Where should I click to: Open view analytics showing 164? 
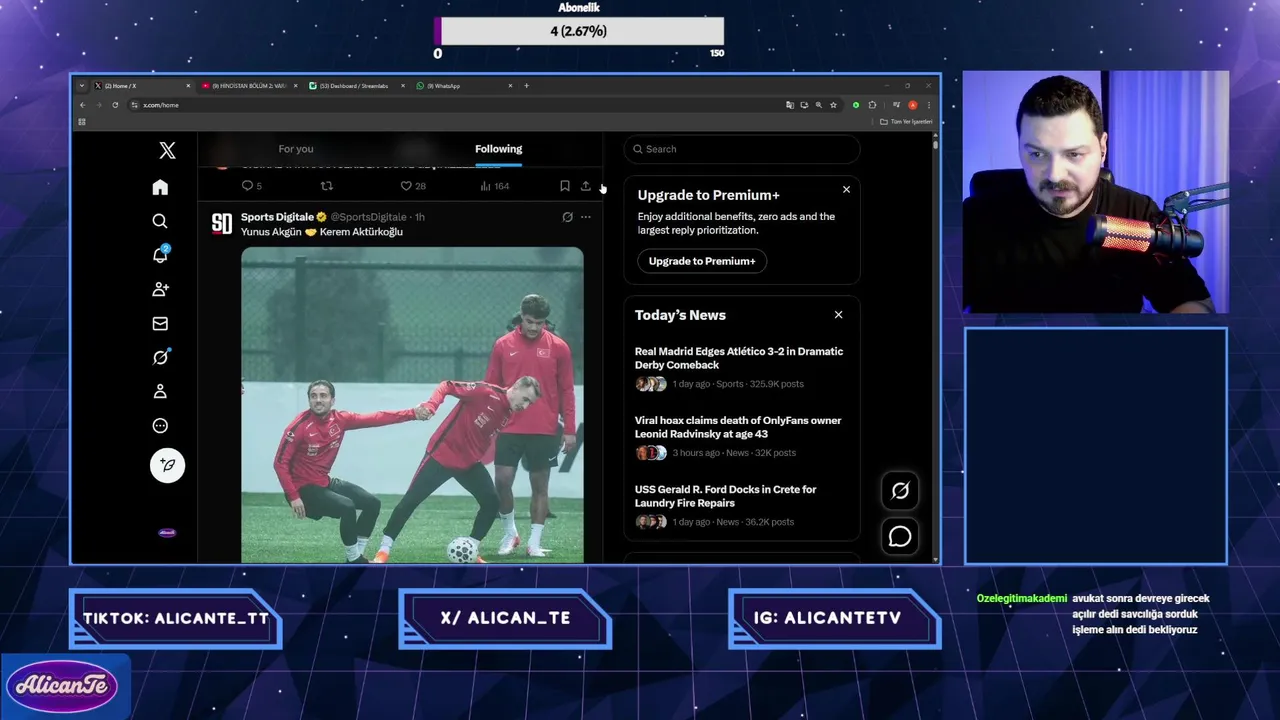click(494, 186)
